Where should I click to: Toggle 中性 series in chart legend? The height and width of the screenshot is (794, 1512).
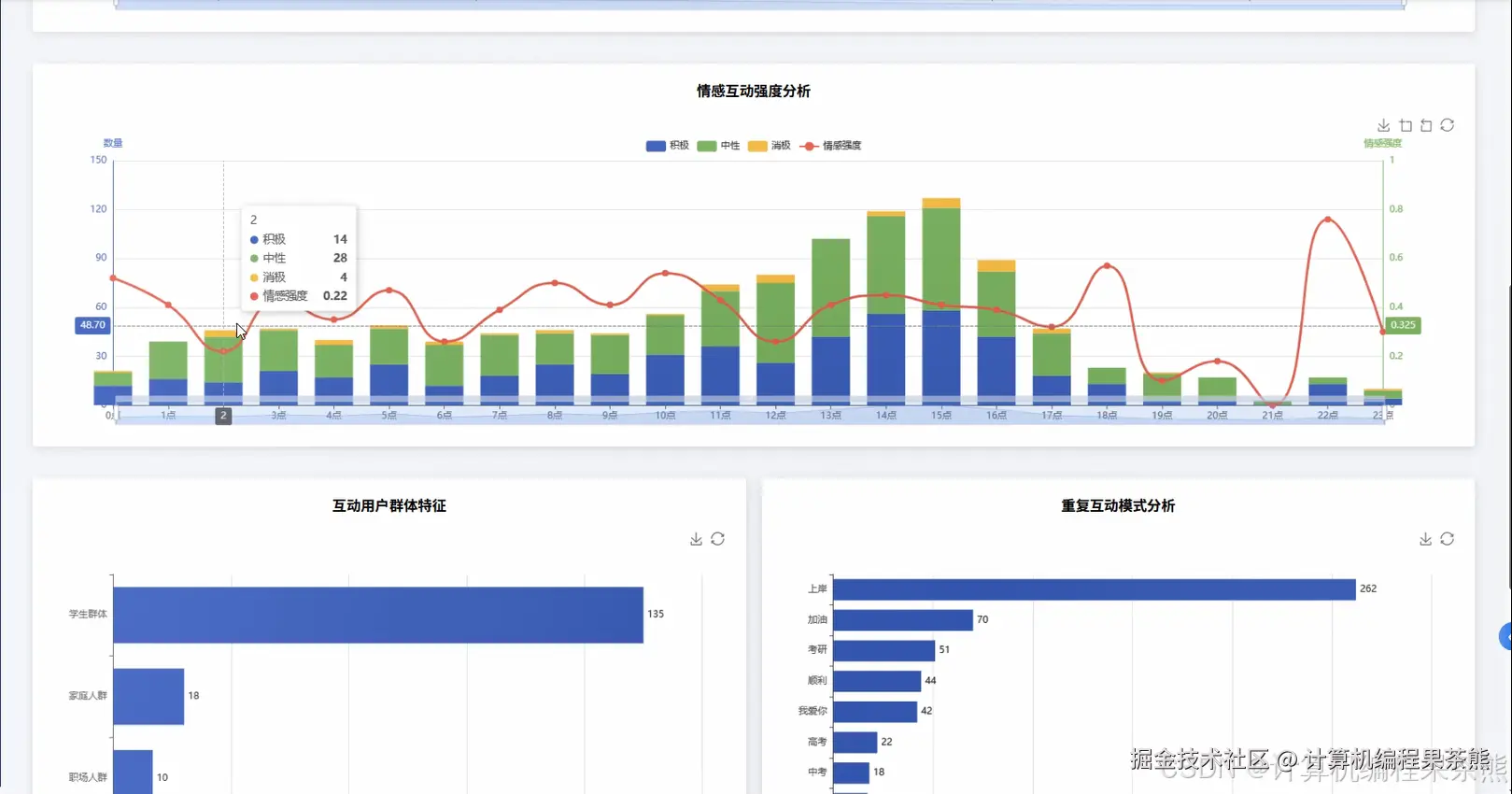click(718, 146)
